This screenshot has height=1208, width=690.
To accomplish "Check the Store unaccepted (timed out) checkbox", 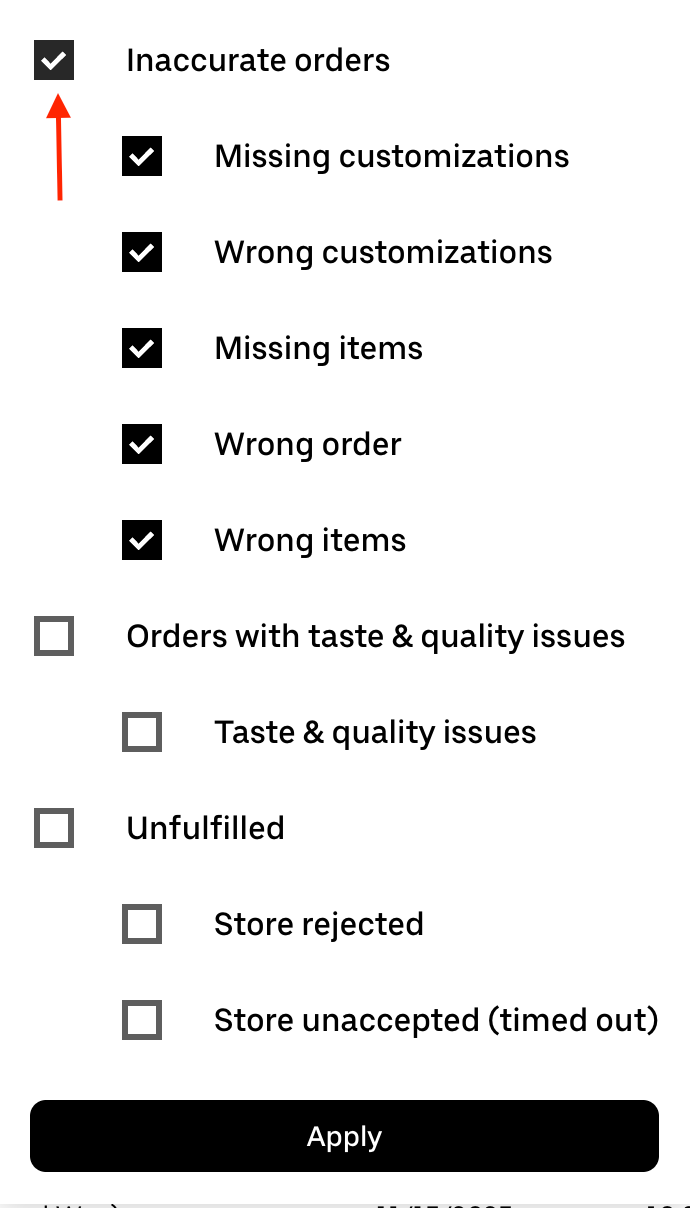I will pyautogui.click(x=141, y=1020).
